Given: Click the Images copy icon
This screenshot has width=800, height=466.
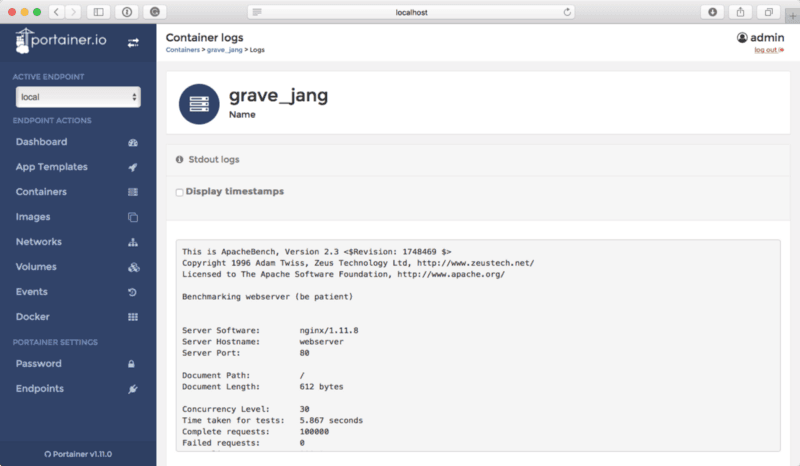Looking at the screenshot, I should point(133,217).
